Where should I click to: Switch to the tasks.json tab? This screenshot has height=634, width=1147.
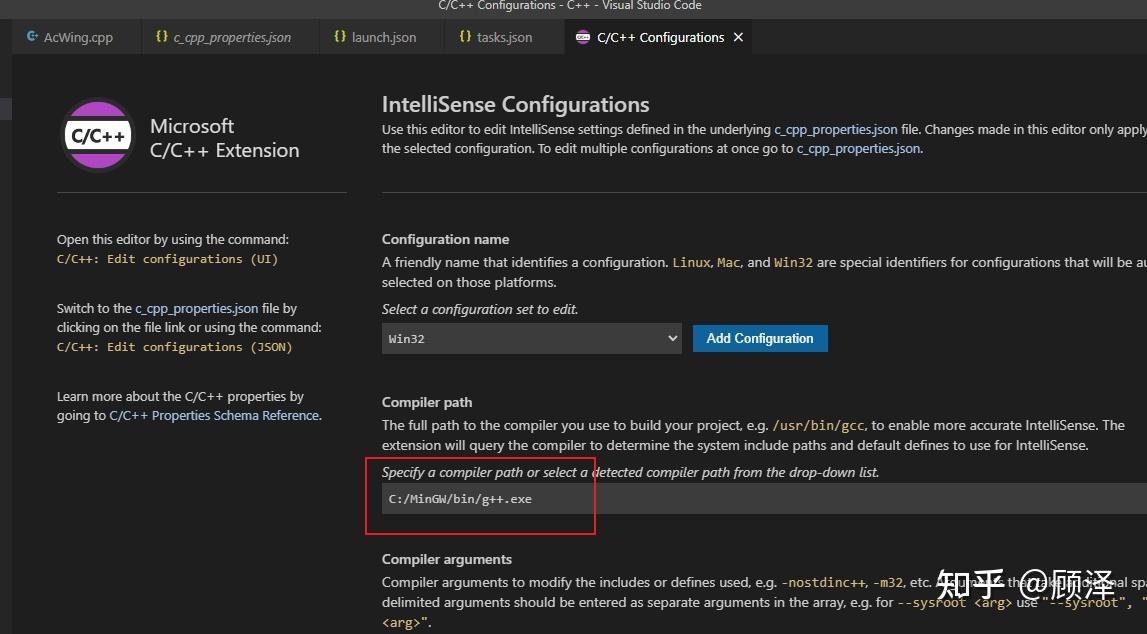[505, 36]
